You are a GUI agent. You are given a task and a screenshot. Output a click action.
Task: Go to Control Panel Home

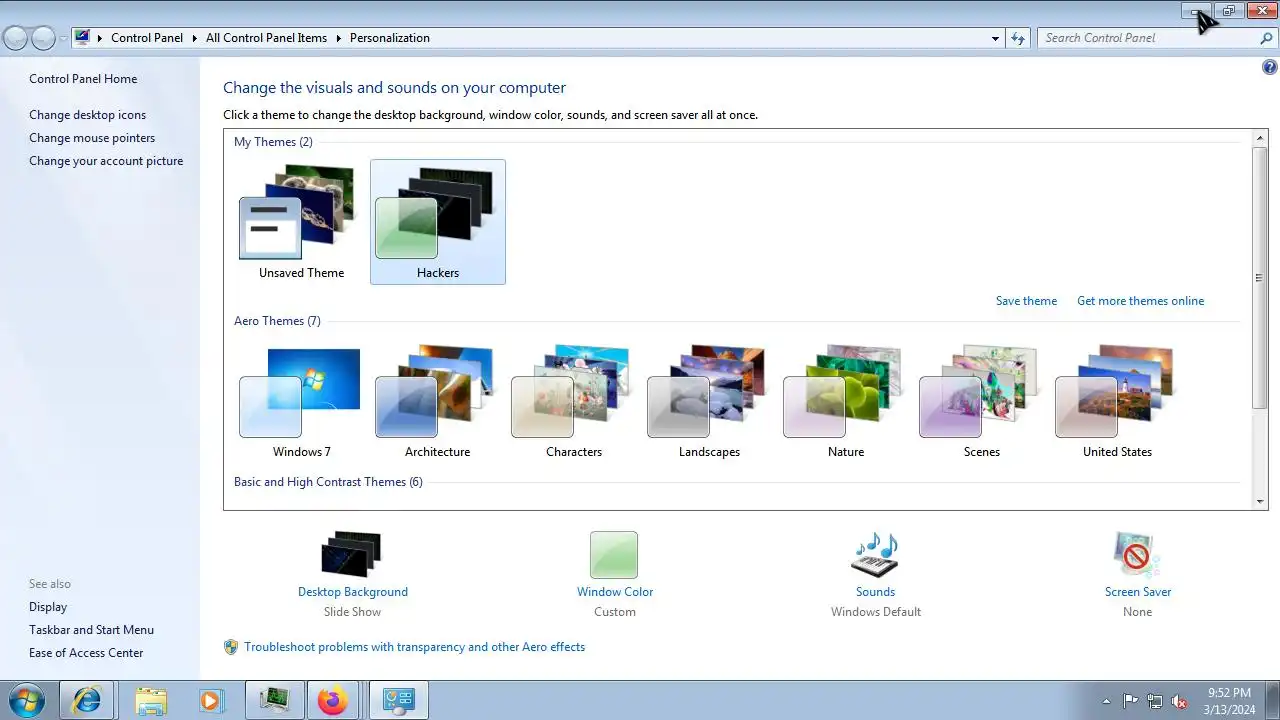[83, 79]
